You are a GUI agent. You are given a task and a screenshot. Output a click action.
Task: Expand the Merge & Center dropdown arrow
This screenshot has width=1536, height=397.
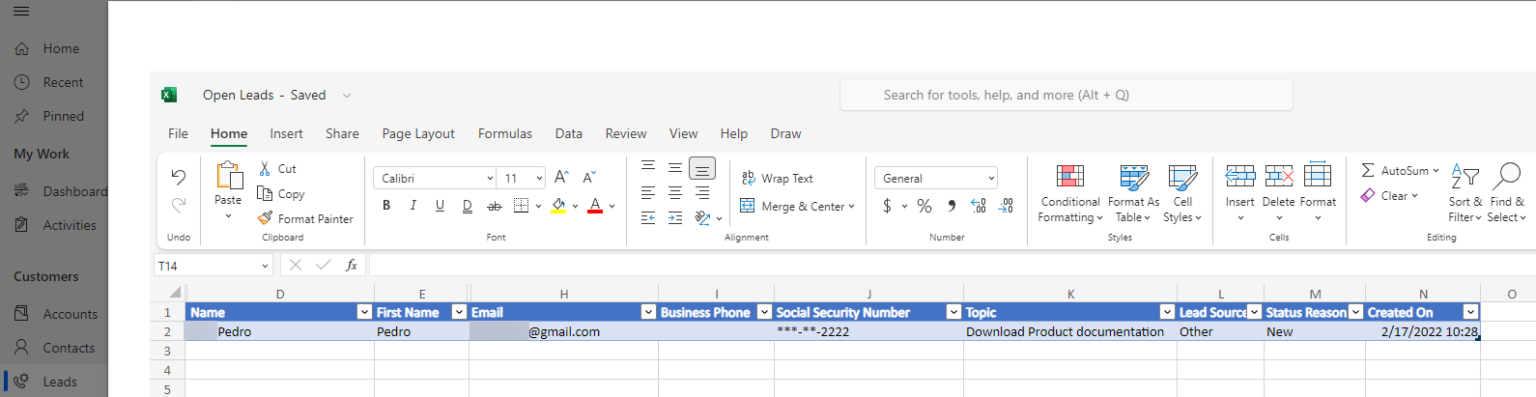852,207
